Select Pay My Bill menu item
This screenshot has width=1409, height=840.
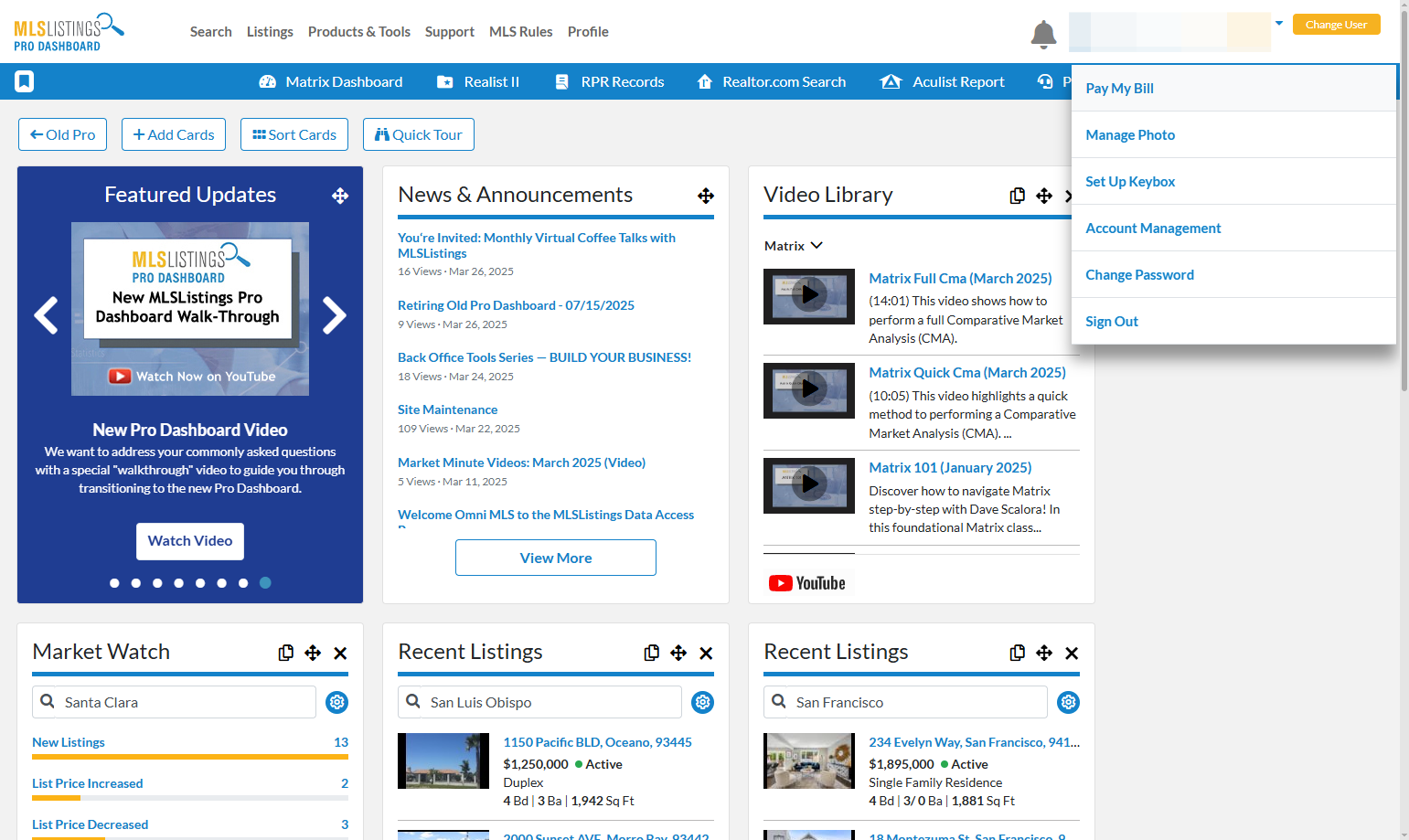click(1233, 89)
